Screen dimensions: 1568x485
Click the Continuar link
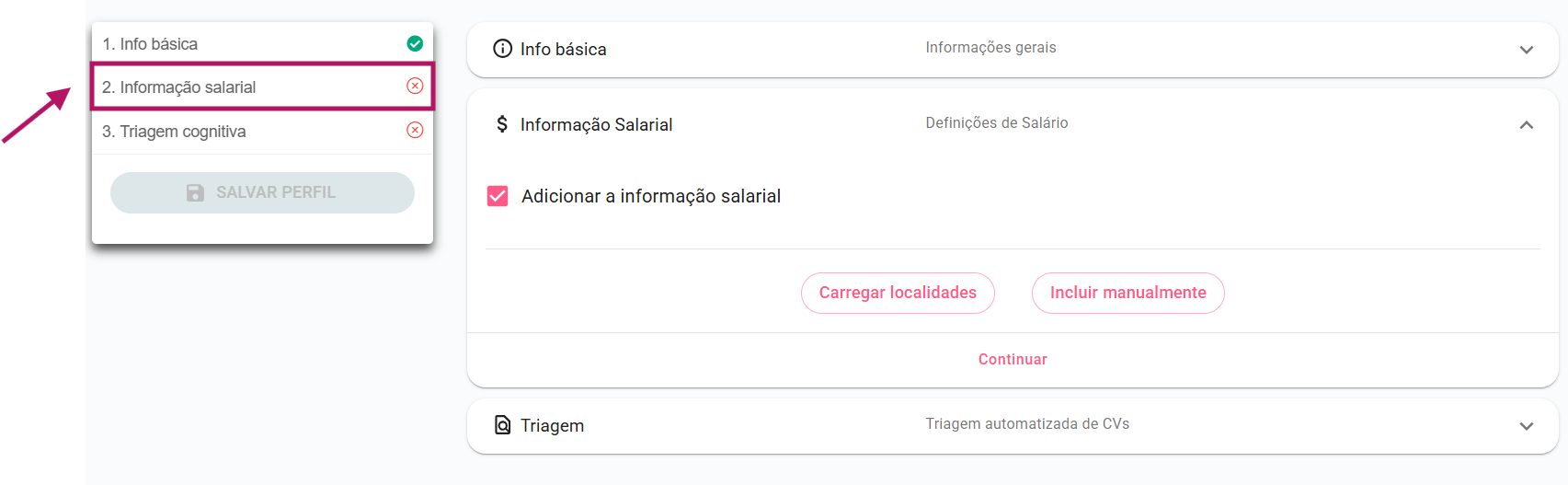tap(1013, 359)
